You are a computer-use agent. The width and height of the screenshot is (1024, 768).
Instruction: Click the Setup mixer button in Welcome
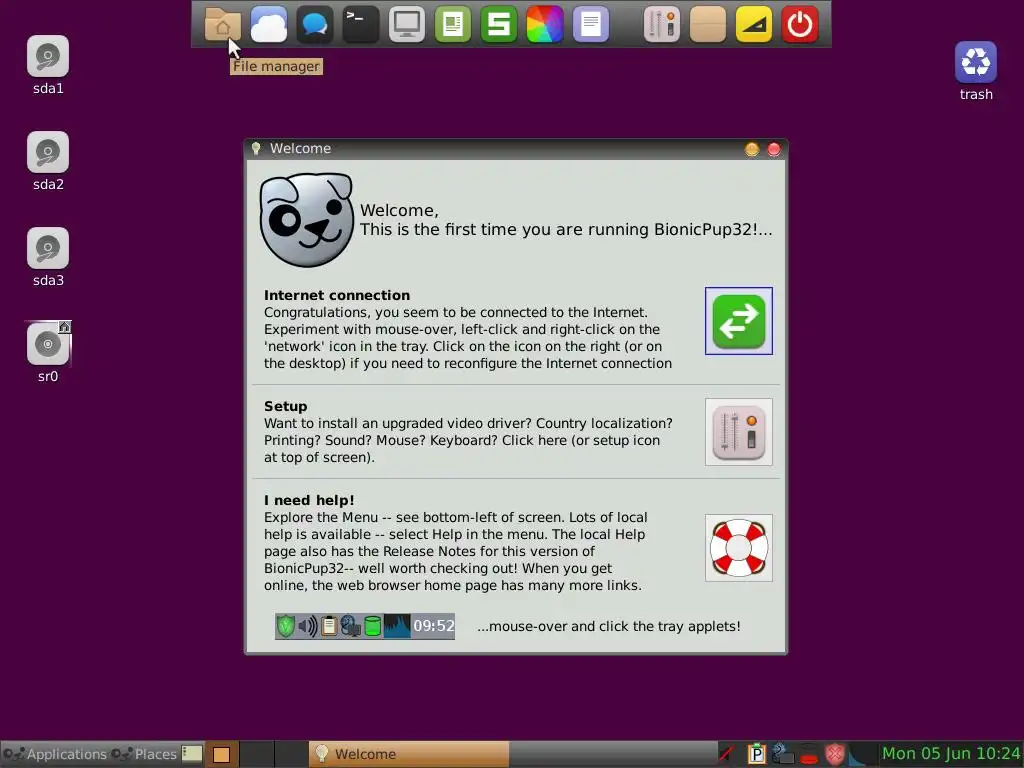pyautogui.click(x=739, y=432)
